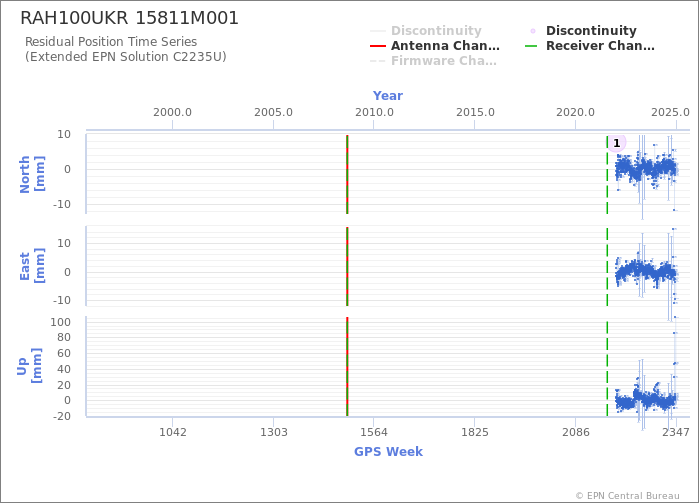Click the 2000.0 year tick label
The height and width of the screenshot is (504, 700).
pos(172,112)
